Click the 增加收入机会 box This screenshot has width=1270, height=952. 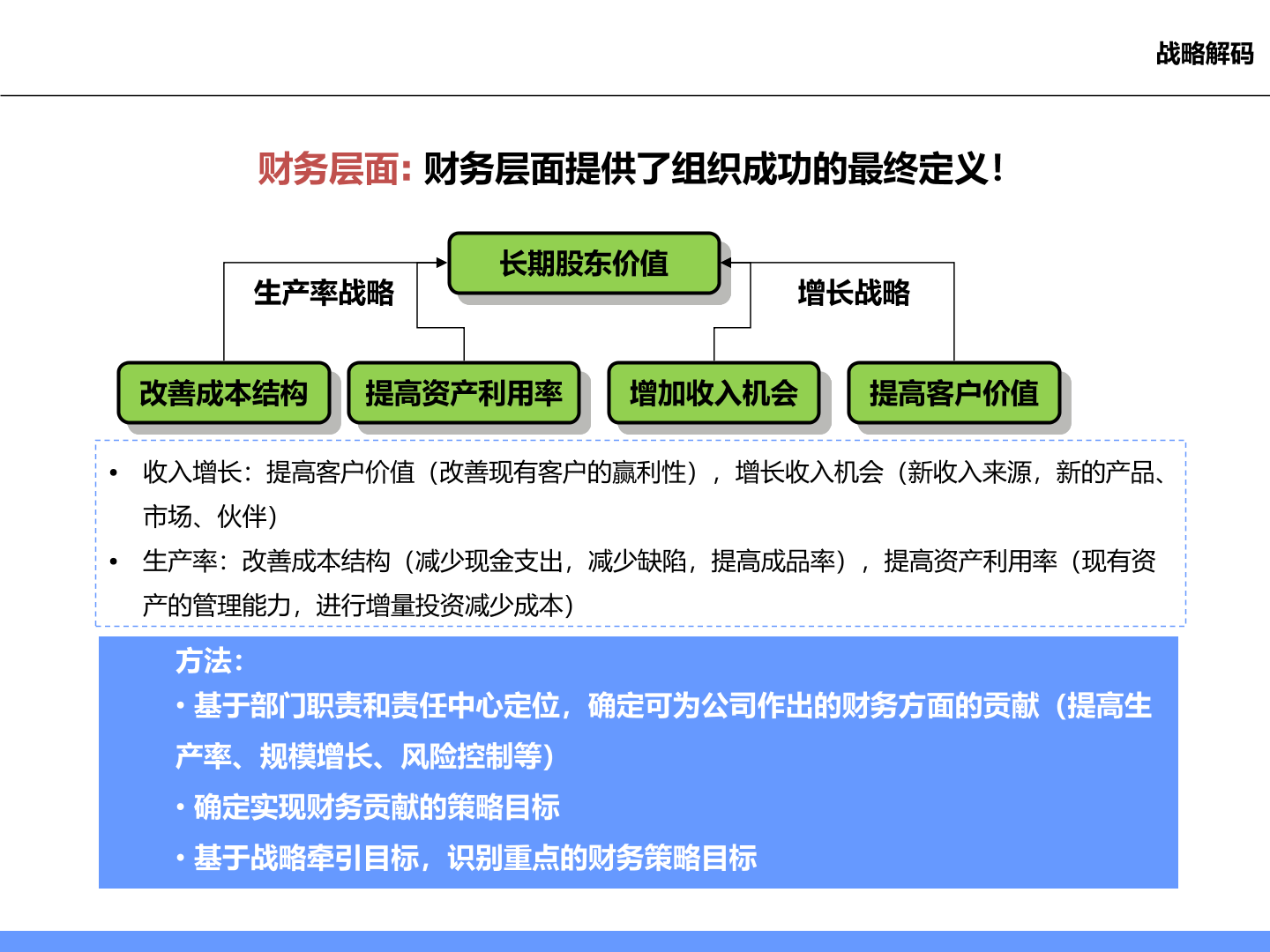[713, 392]
